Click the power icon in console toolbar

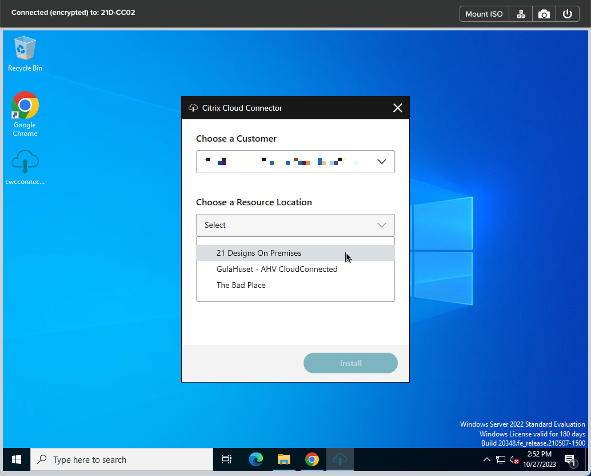(567, 14)
